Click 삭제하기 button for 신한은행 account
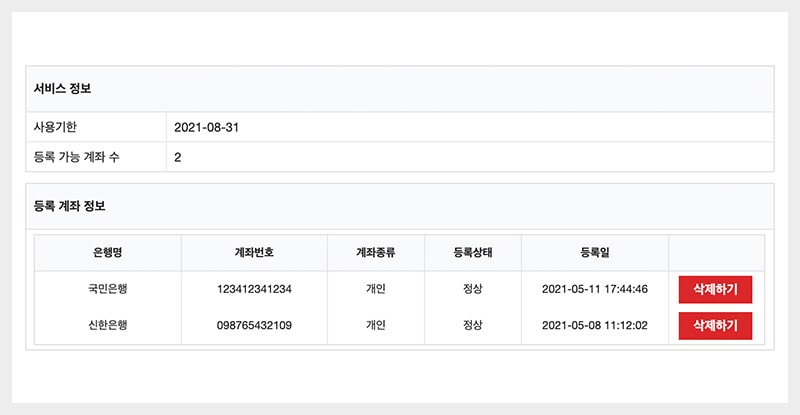 click(715, 326)
